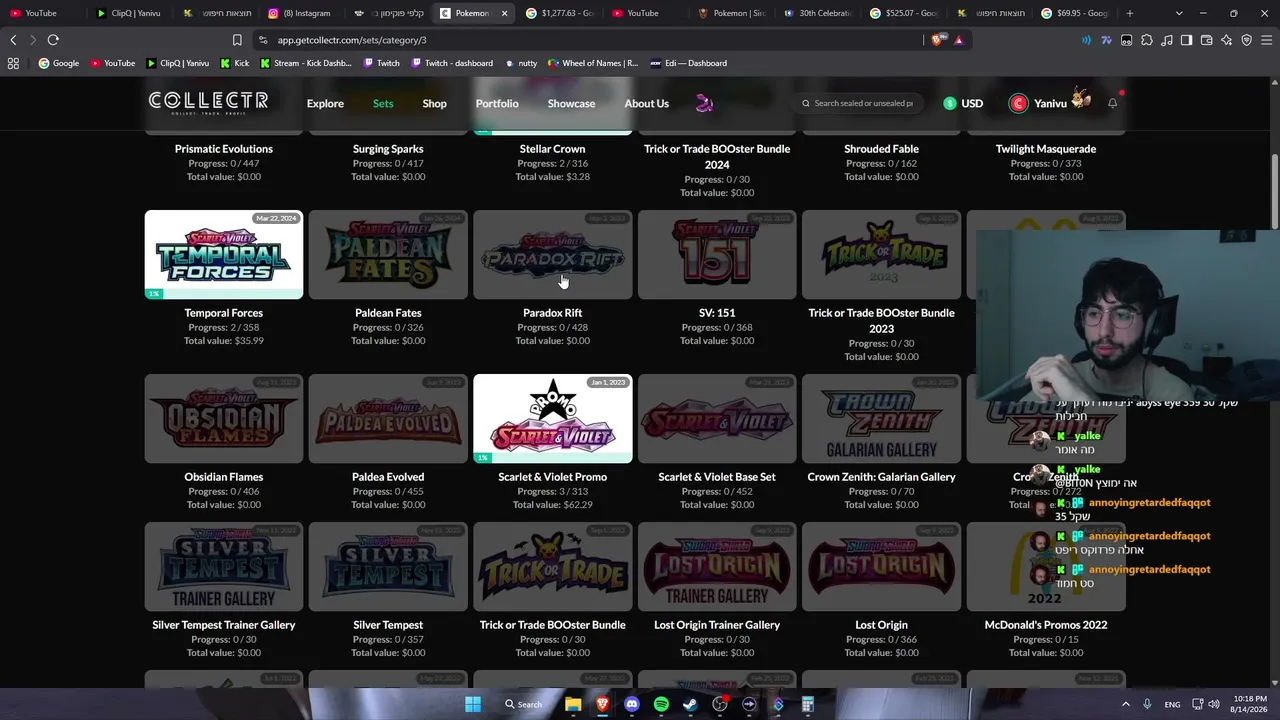Open the Scarlet & Violet Promo thumbnail

[x=552, y=418]
